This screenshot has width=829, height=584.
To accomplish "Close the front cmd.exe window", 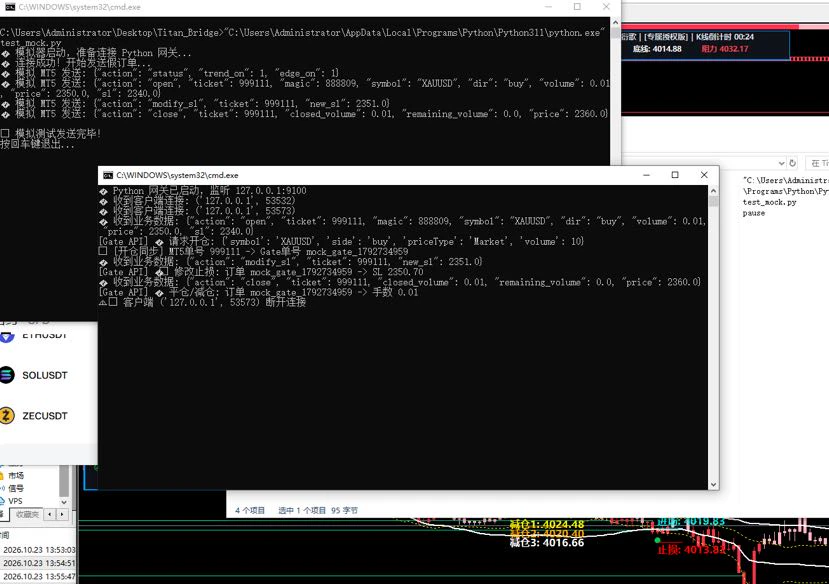I will click(x=704, y=175).
